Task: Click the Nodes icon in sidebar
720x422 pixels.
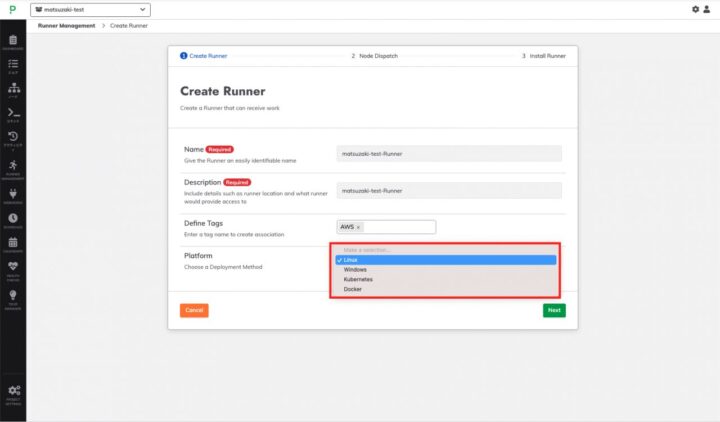Action: point(13,89)
